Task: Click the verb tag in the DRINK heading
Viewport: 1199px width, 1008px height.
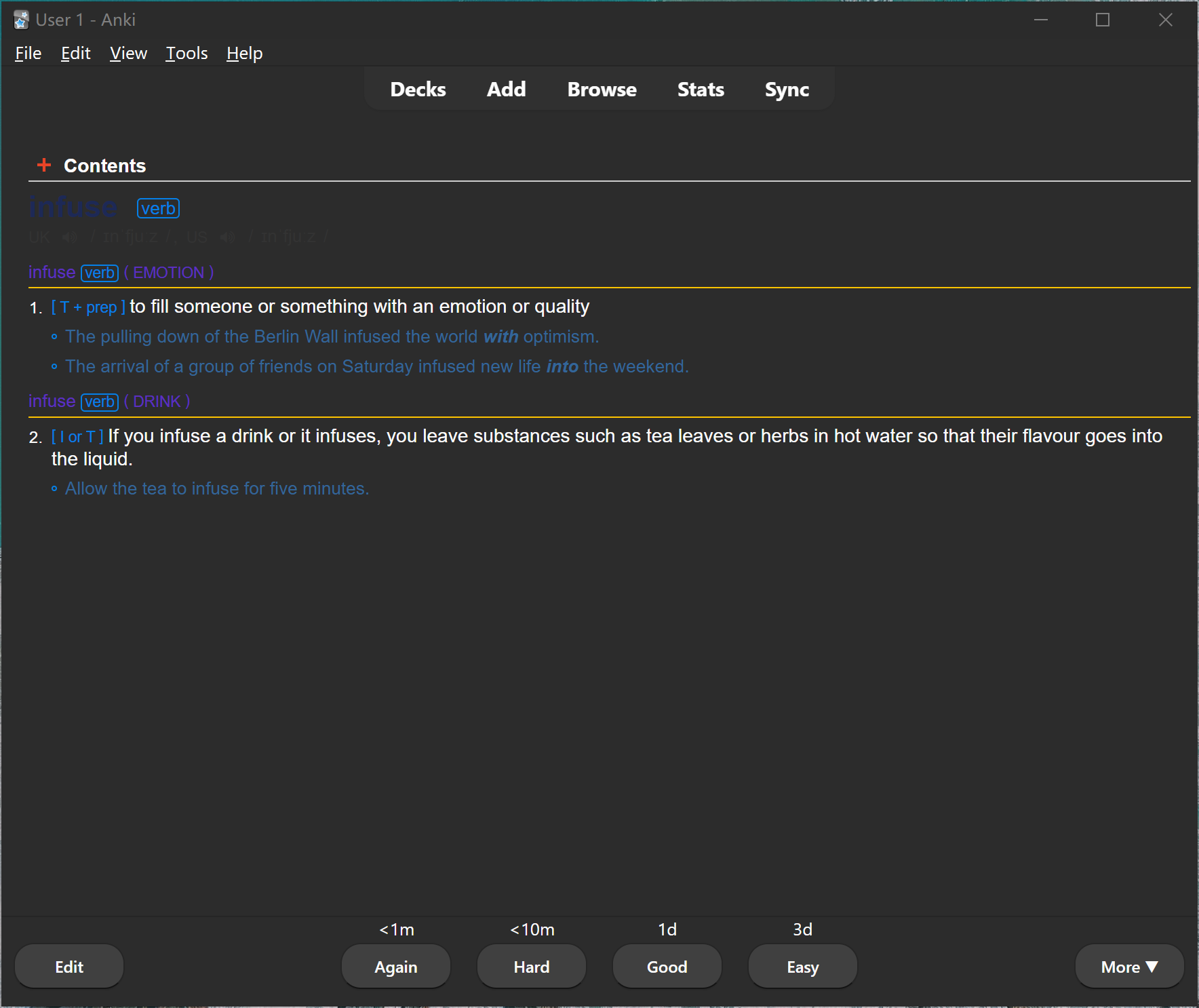Action: point(100,402)
